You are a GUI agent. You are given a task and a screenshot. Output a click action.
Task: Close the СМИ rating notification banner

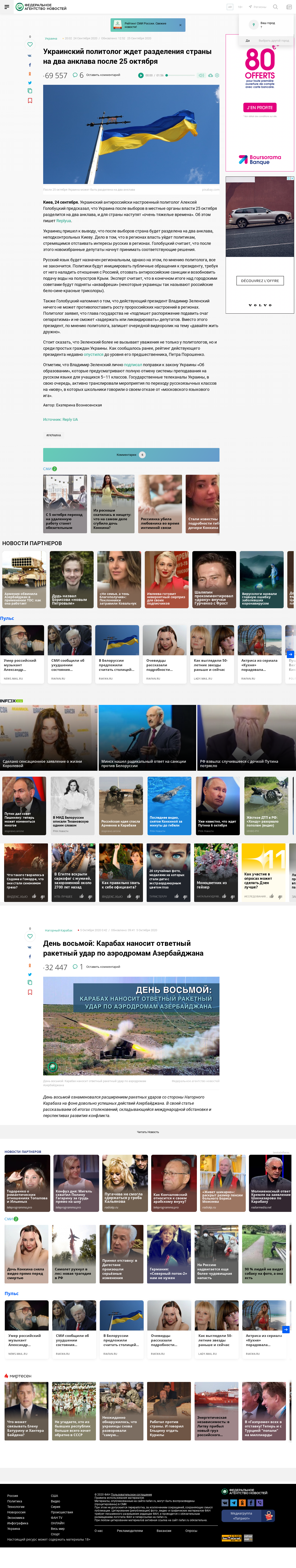coord(180,25)
